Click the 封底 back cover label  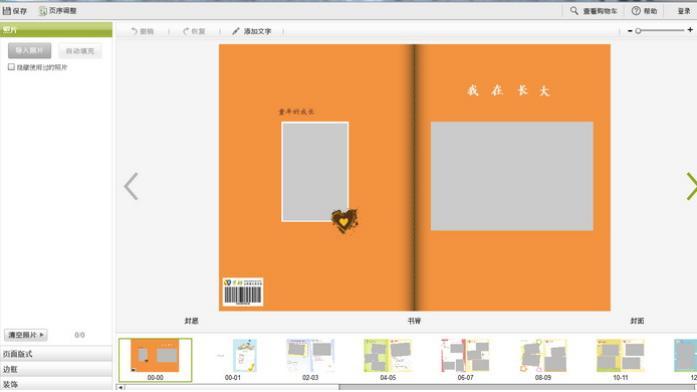click(x=192, y=321)
